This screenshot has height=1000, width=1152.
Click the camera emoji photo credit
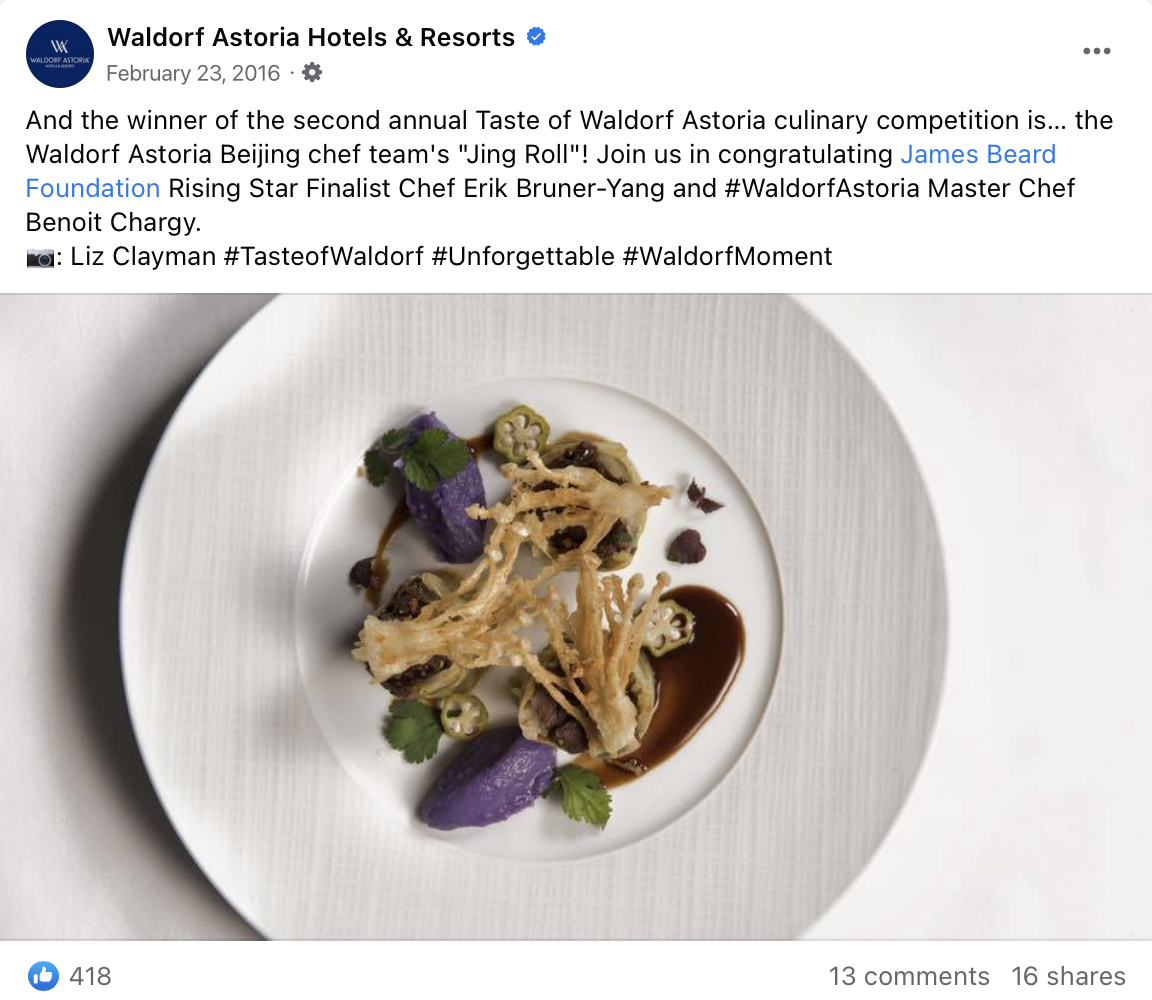40,257
